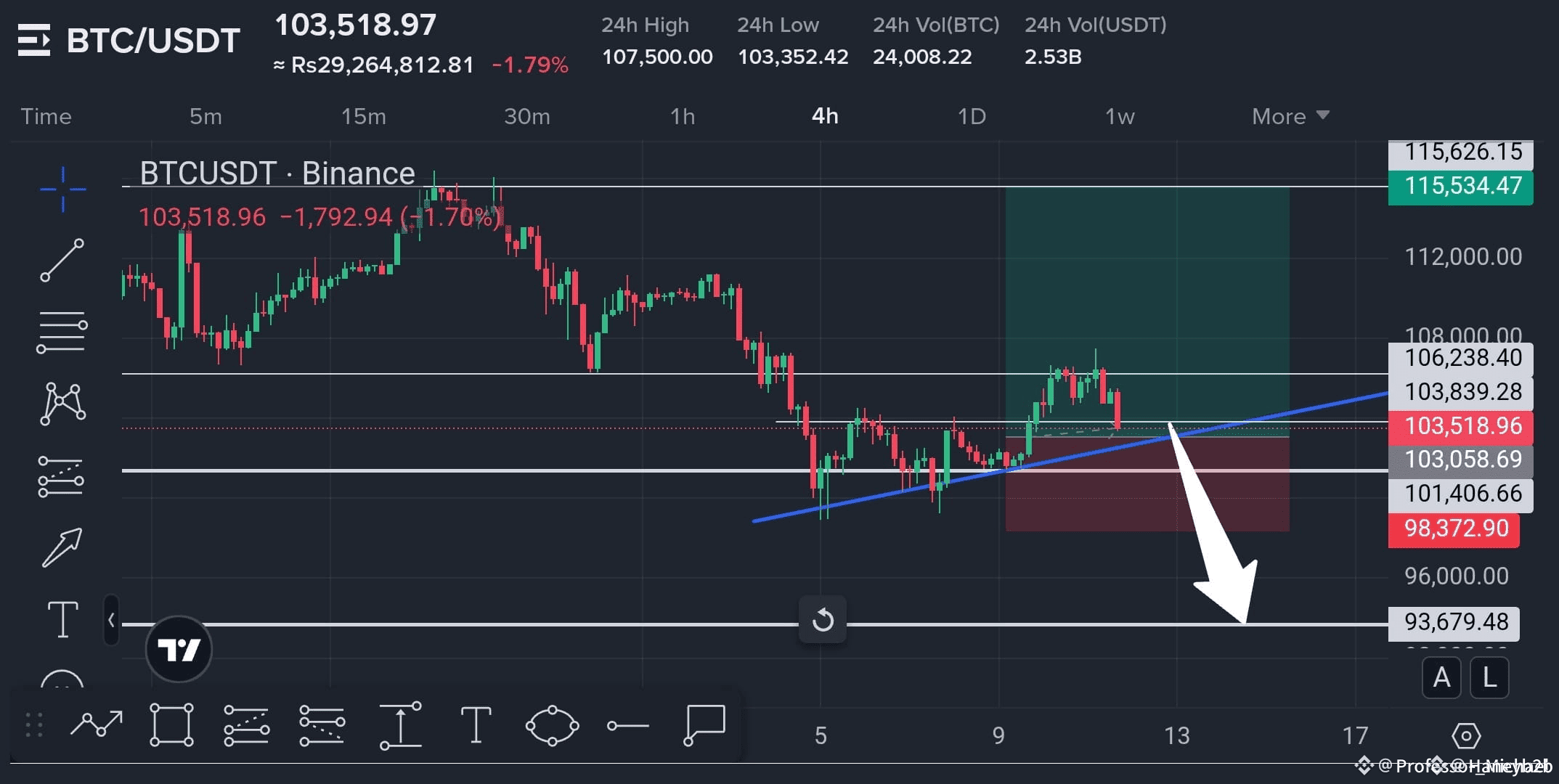Select the rectangle shape tool
The image size is (1559, 784).
(x=171, y=724)
